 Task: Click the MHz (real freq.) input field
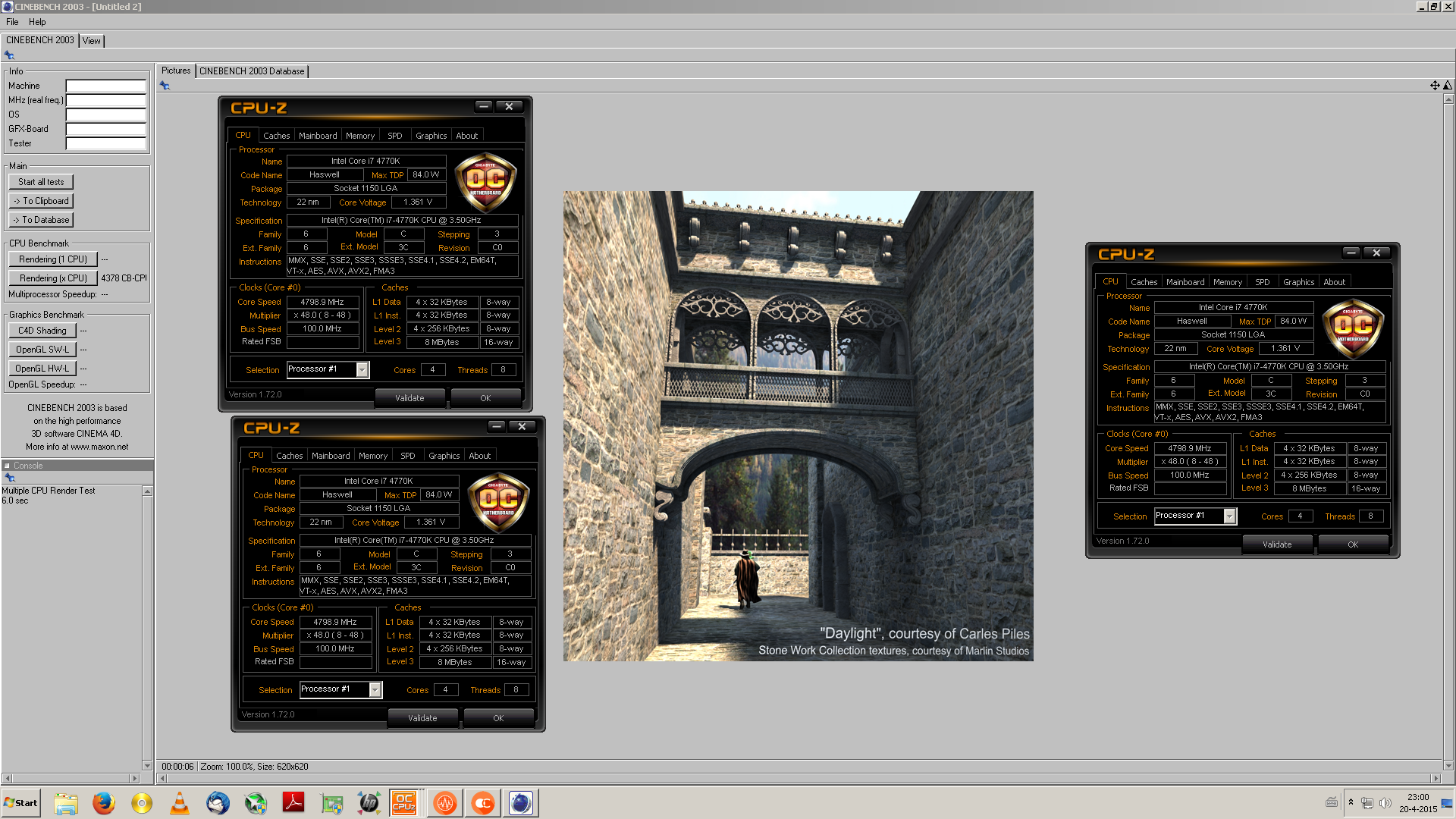[x=105, y=100]
